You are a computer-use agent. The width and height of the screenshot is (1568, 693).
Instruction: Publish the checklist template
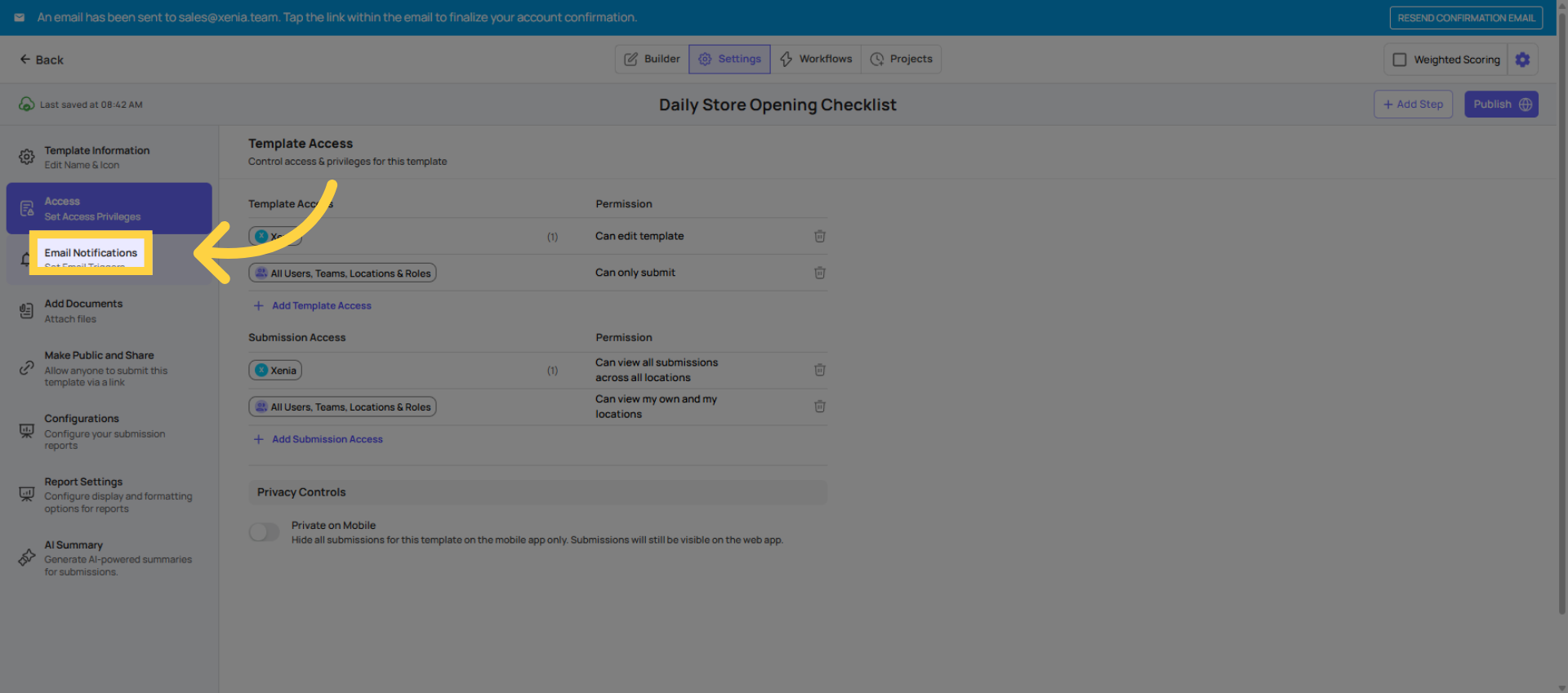click(x=1501, y=104)
